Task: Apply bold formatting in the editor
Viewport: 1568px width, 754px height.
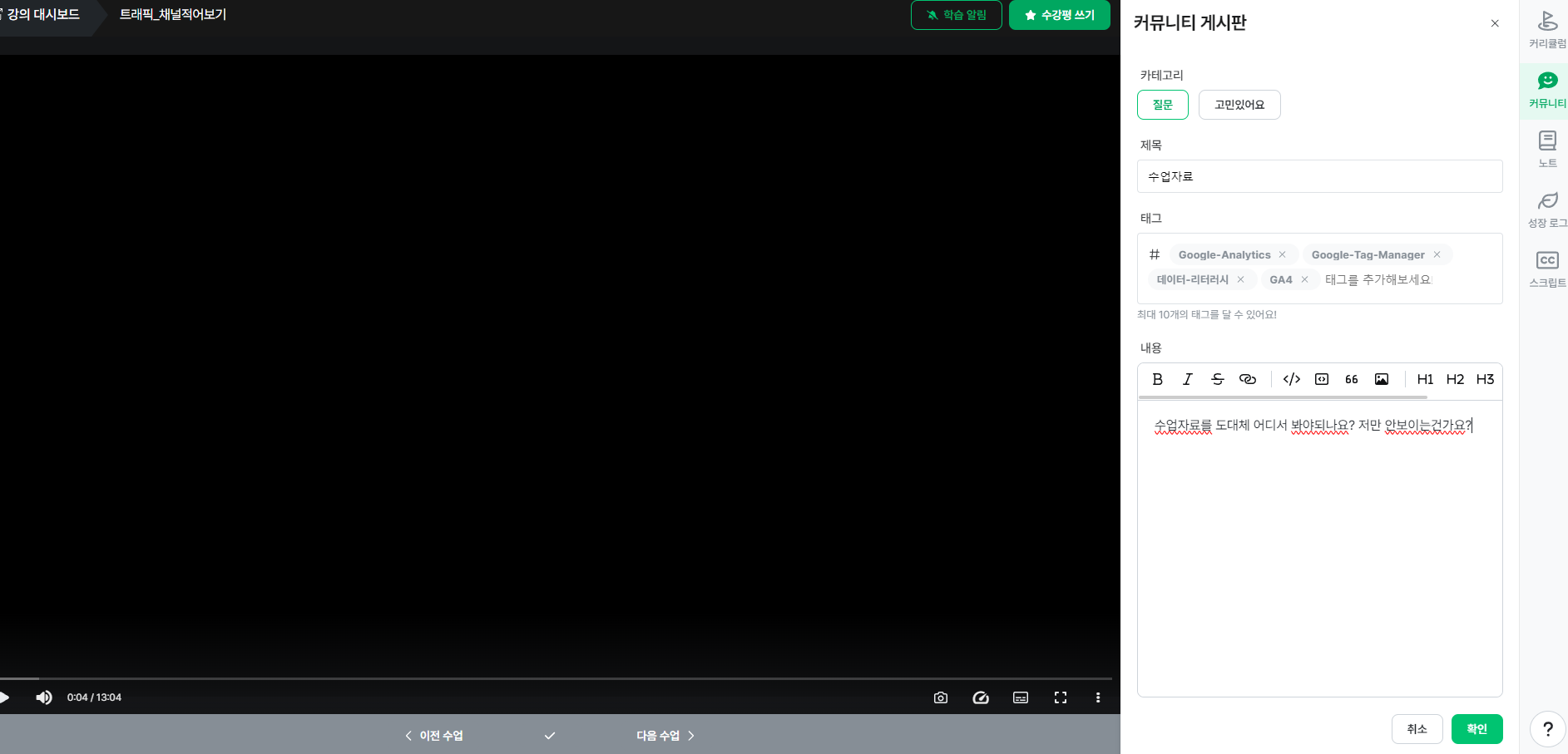Action: tap(1157, 379)
